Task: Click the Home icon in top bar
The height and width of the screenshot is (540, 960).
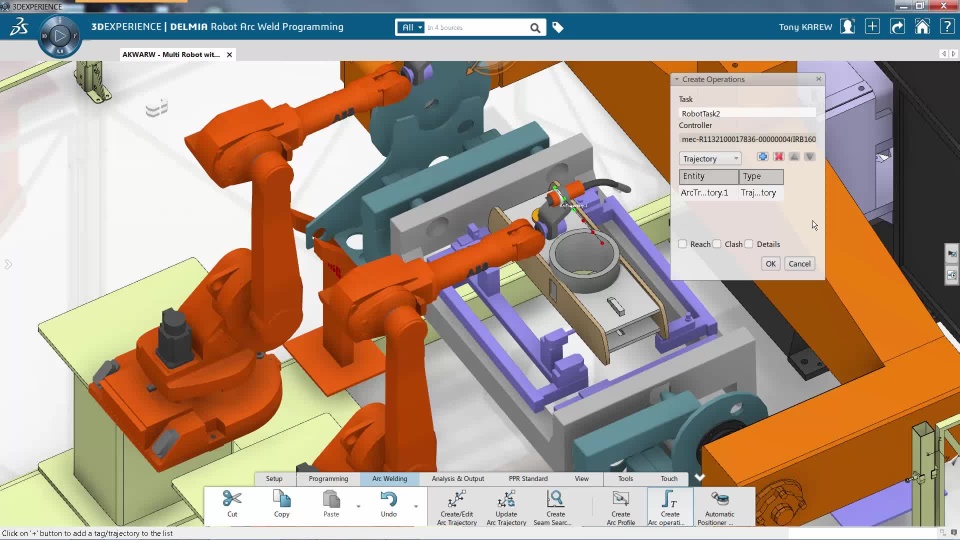Action: pyautogui.click(x=922, y=27)
